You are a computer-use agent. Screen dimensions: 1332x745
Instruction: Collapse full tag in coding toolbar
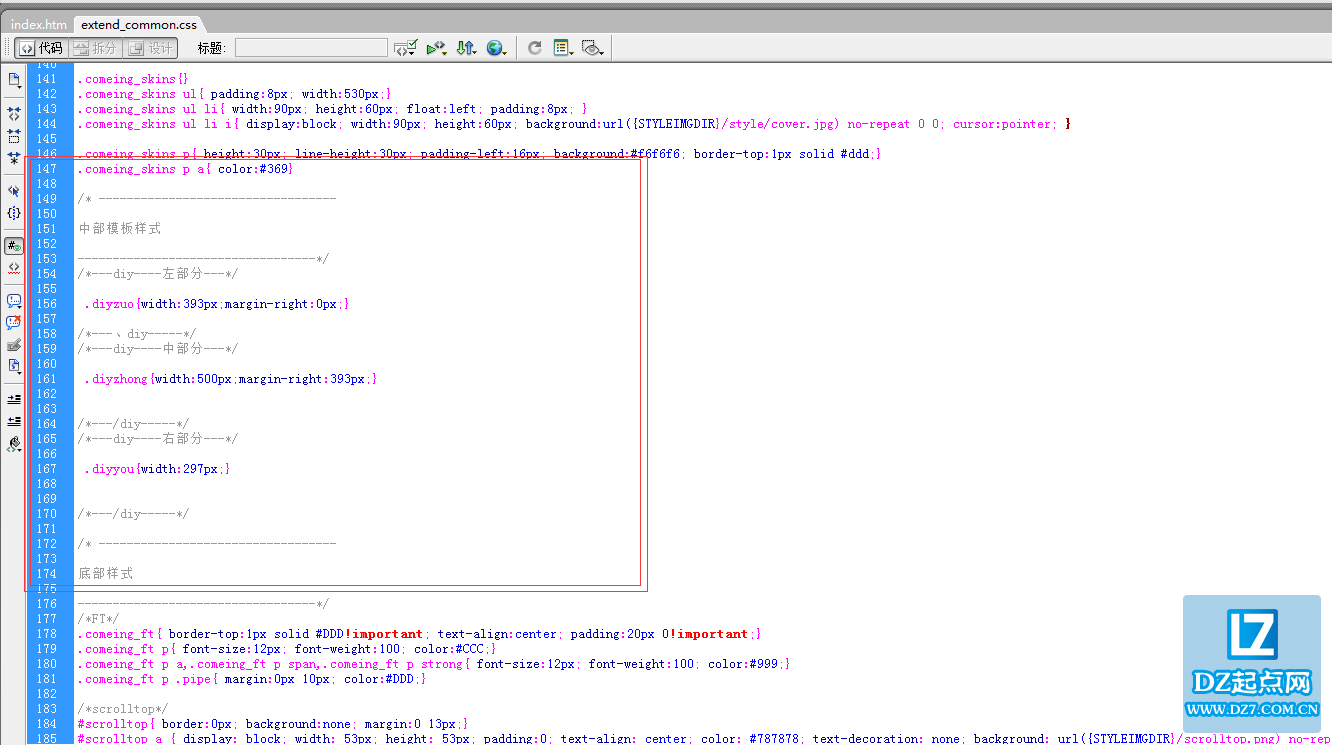pyautogui.click(x=14, y=114)
